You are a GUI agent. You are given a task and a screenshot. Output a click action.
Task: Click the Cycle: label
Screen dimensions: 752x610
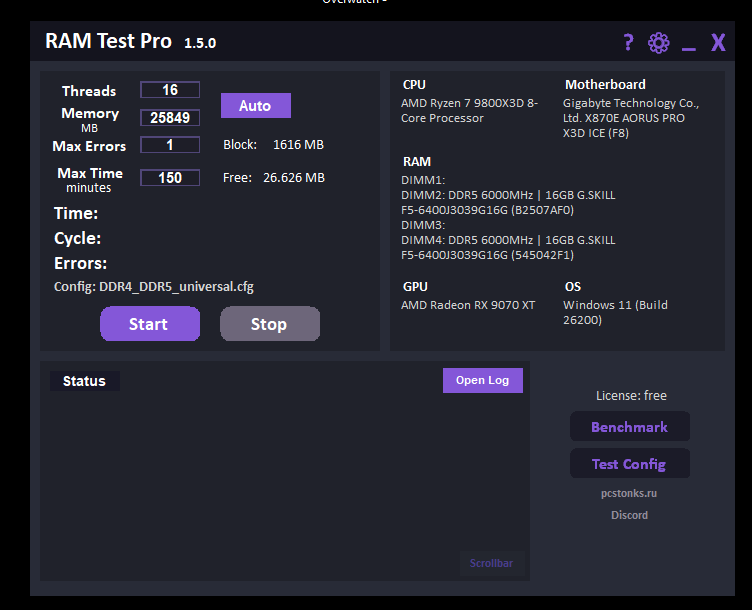click(78, 238)
